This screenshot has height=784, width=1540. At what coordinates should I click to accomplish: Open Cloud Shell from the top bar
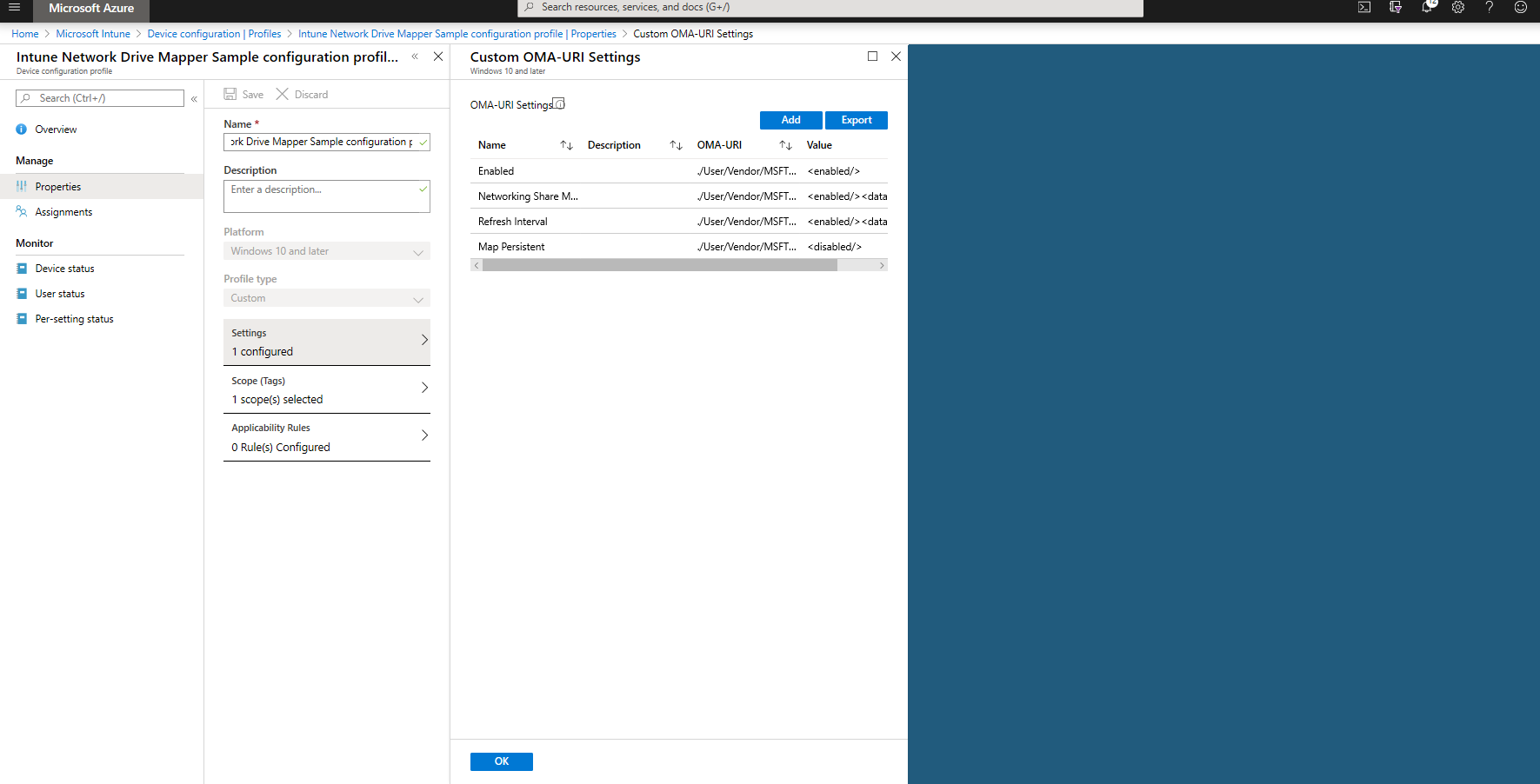pyautogui.click(x=1364, y=8)
